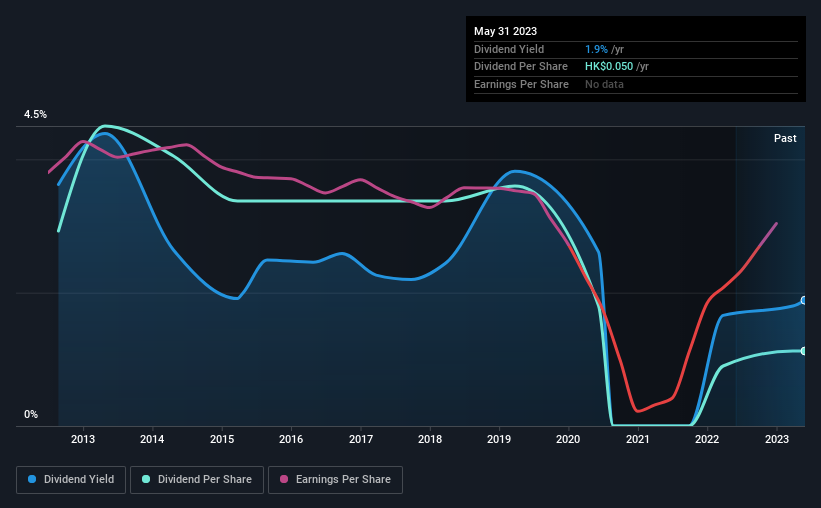Screen dimensions: 821x508
Task: Click the 0% y-axis label
Action: point(31,415)
